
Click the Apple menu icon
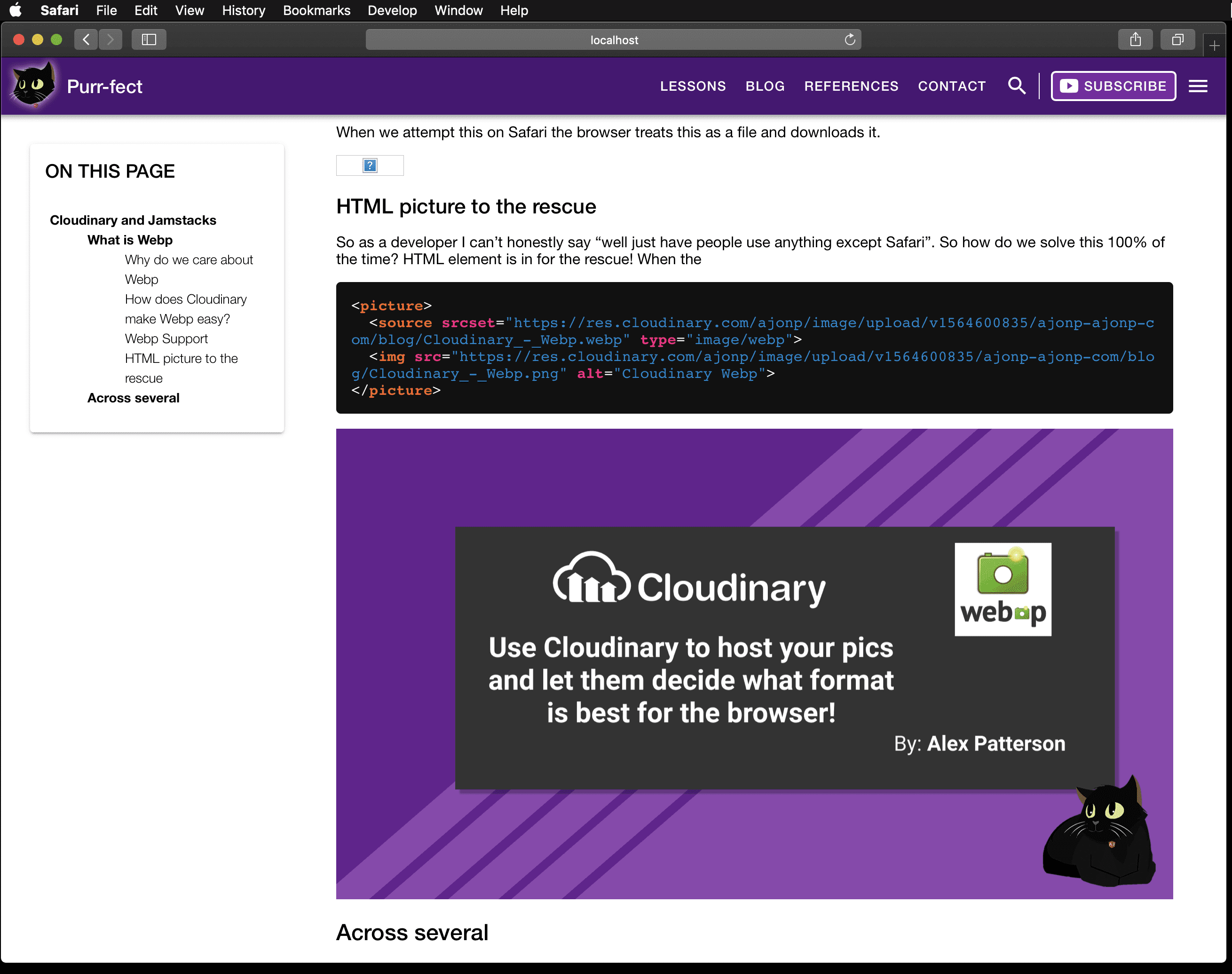tap(16, 10)
